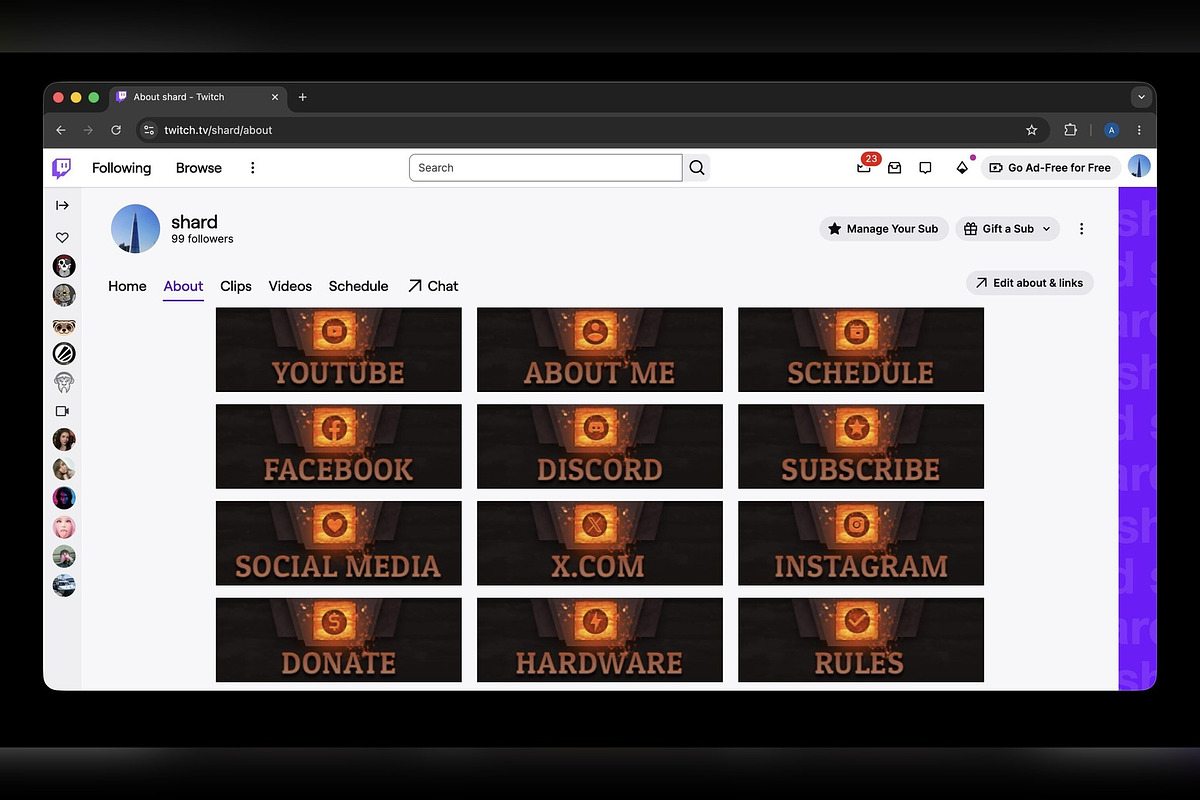Expand the left sidebar with arrow icon
The width and height of the screenshot is (1200, 800).
[x=62, y=205]
